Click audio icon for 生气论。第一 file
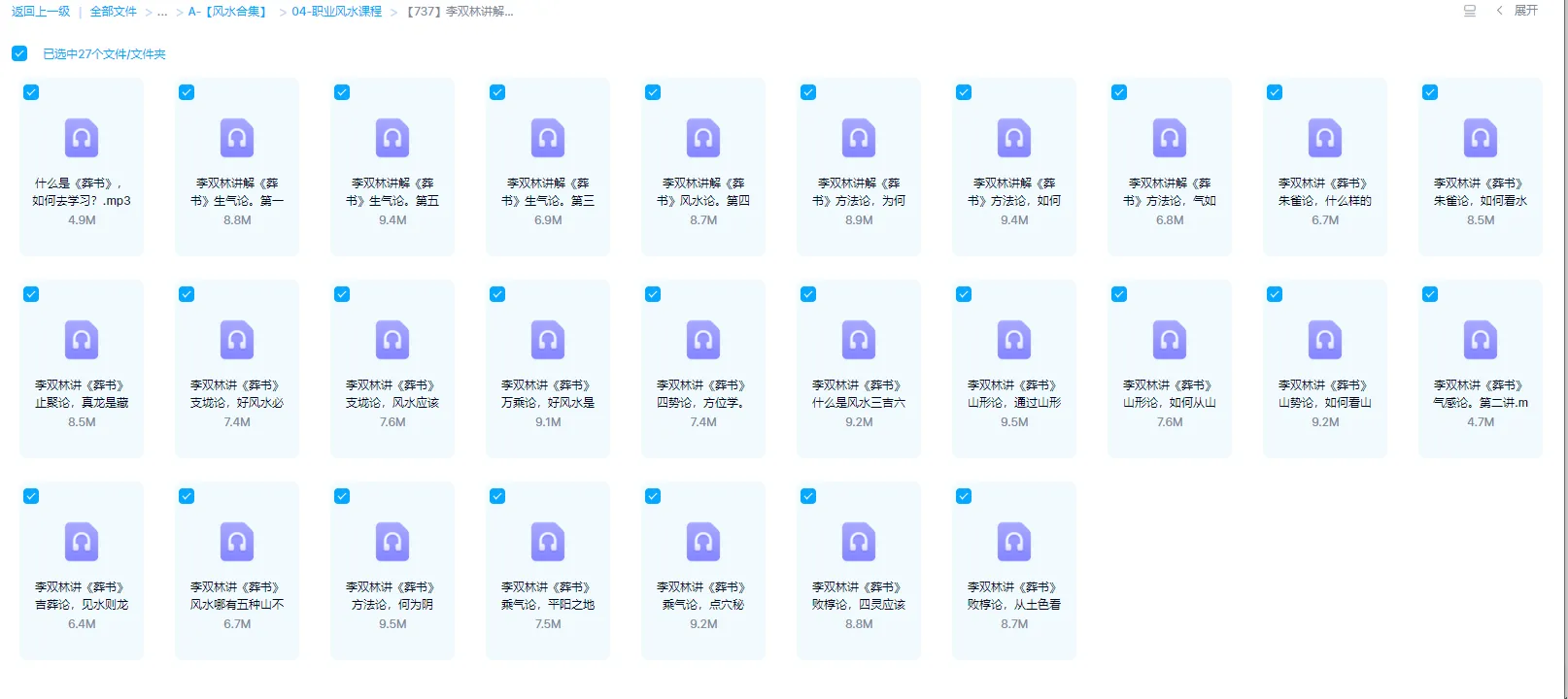 pyautogui.click(x=237, y=138)
